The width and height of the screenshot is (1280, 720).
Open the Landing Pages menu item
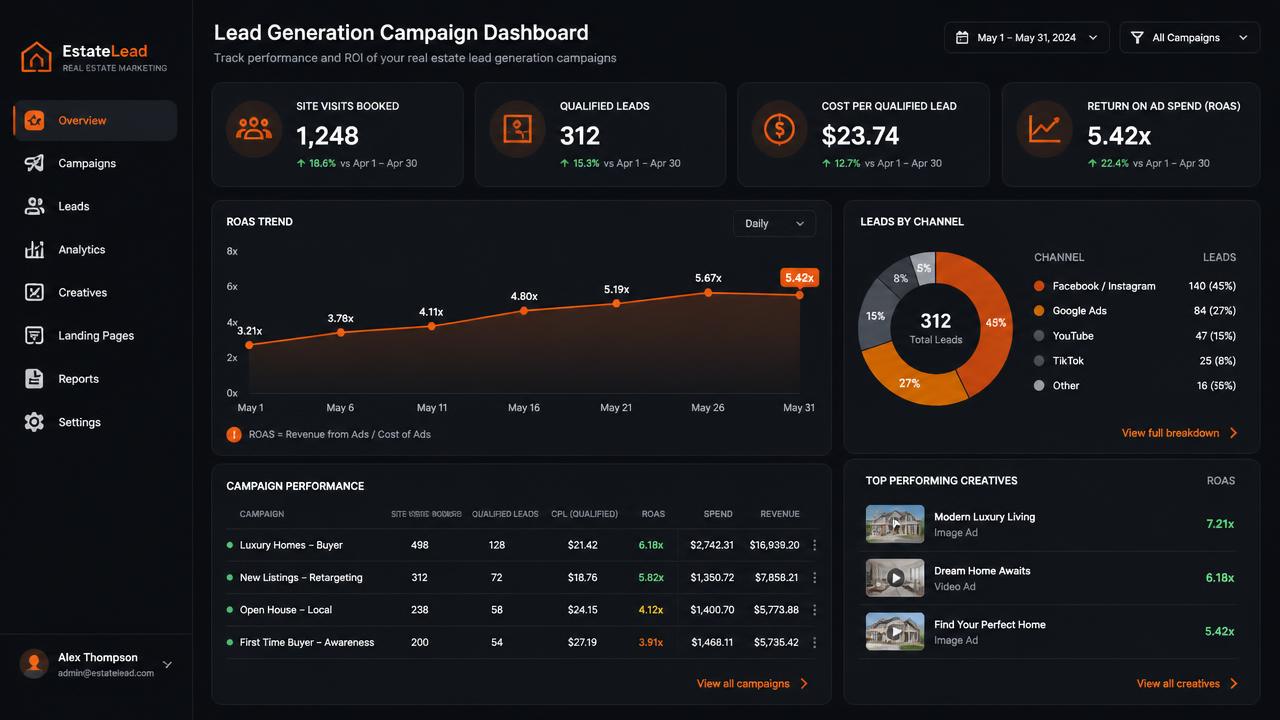click(x=95, y=335)
